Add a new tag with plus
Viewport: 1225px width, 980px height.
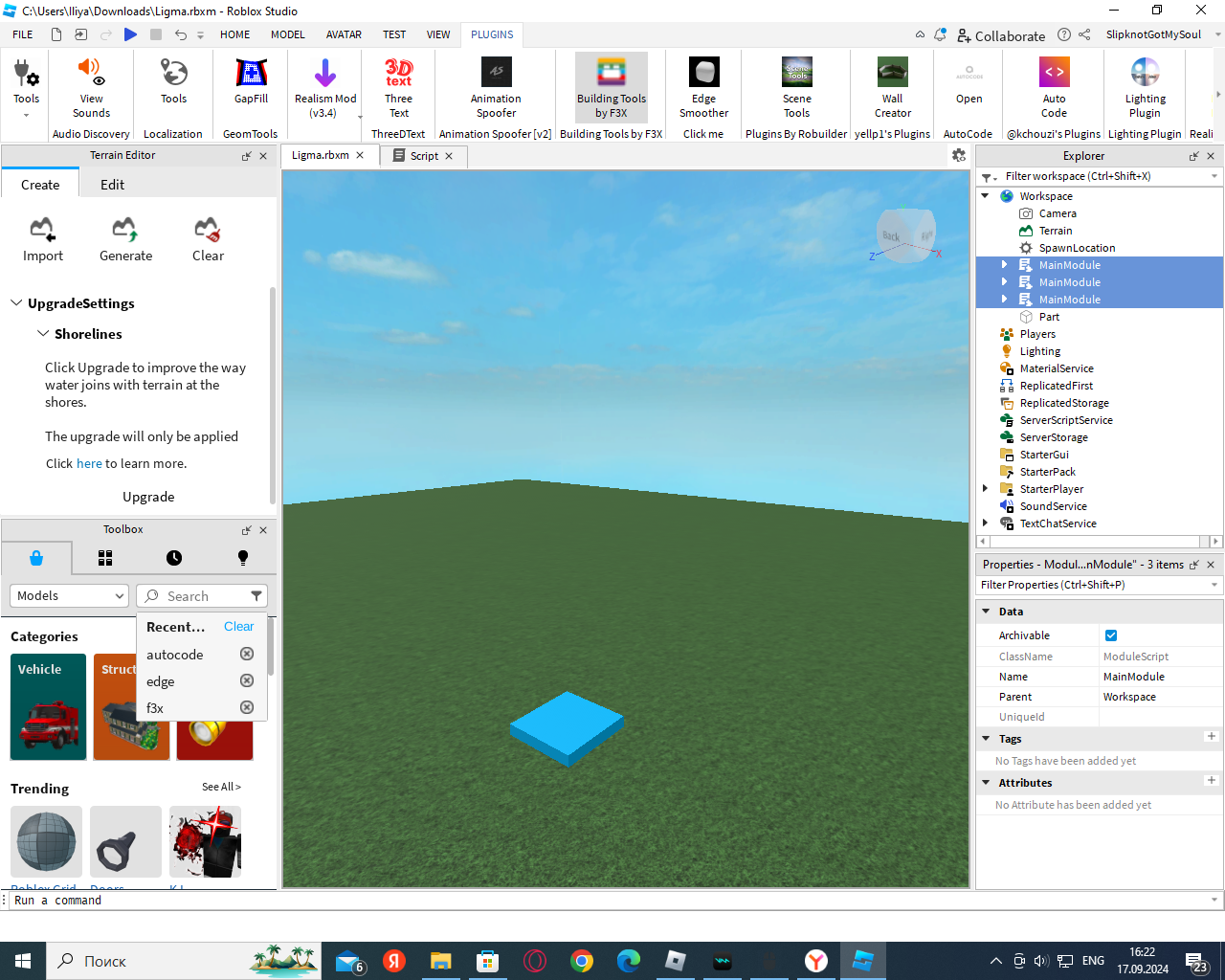1211,737
